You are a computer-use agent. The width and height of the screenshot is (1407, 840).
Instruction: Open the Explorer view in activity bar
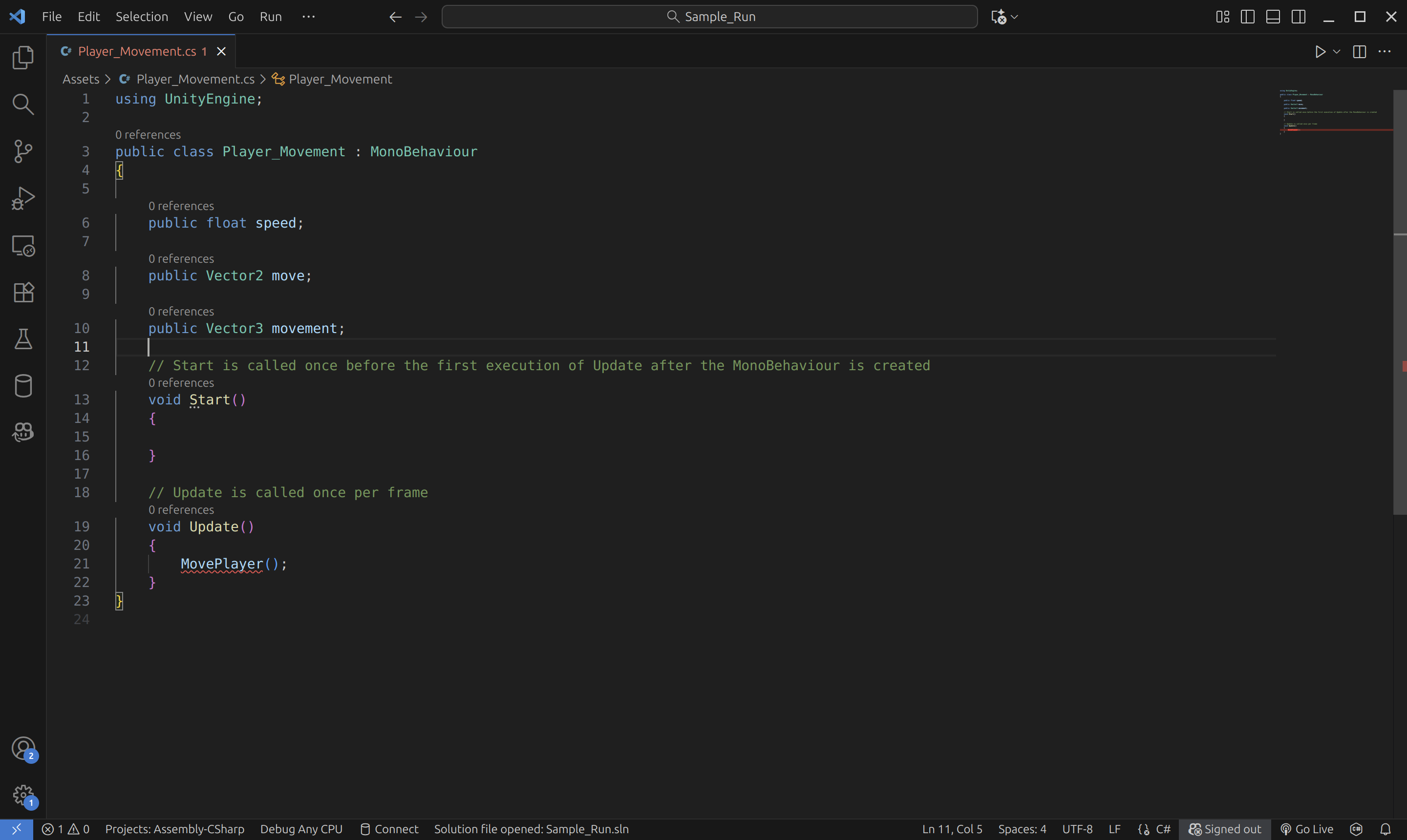pos(23,58)
